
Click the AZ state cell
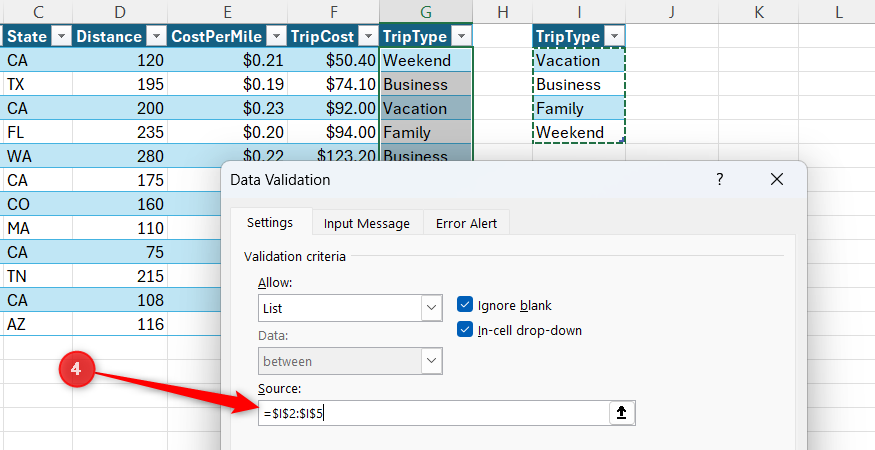tap(38, 324)
